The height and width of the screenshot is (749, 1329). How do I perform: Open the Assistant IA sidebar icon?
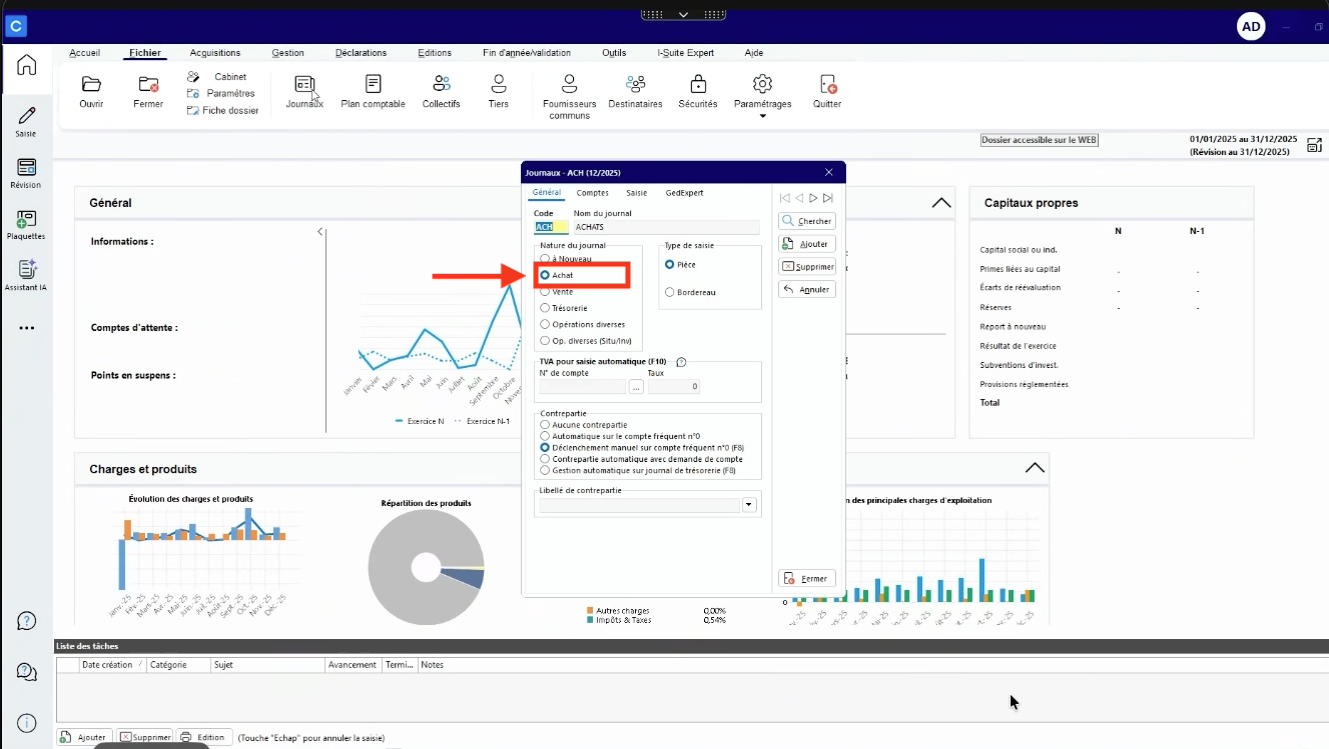point(26,275)
